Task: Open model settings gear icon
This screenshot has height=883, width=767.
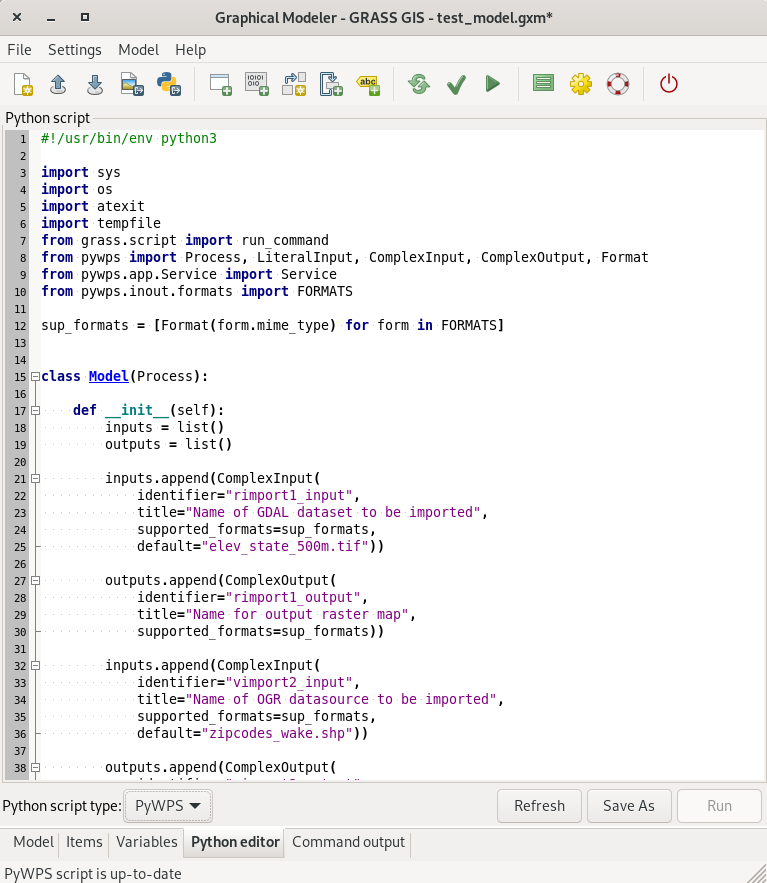Action: point(581,84)
